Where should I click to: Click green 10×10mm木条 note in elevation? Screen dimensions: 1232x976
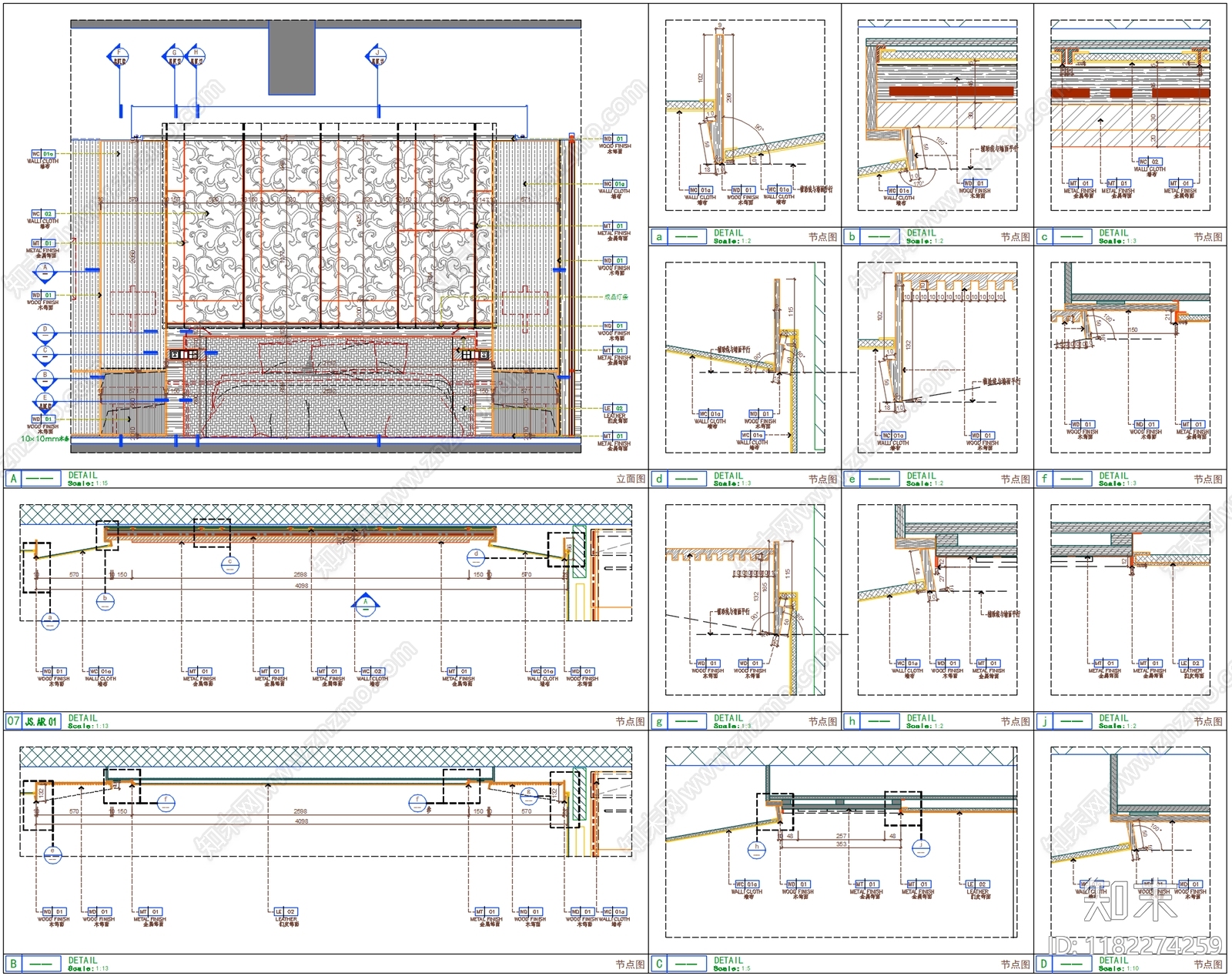(x=45, y=439)
